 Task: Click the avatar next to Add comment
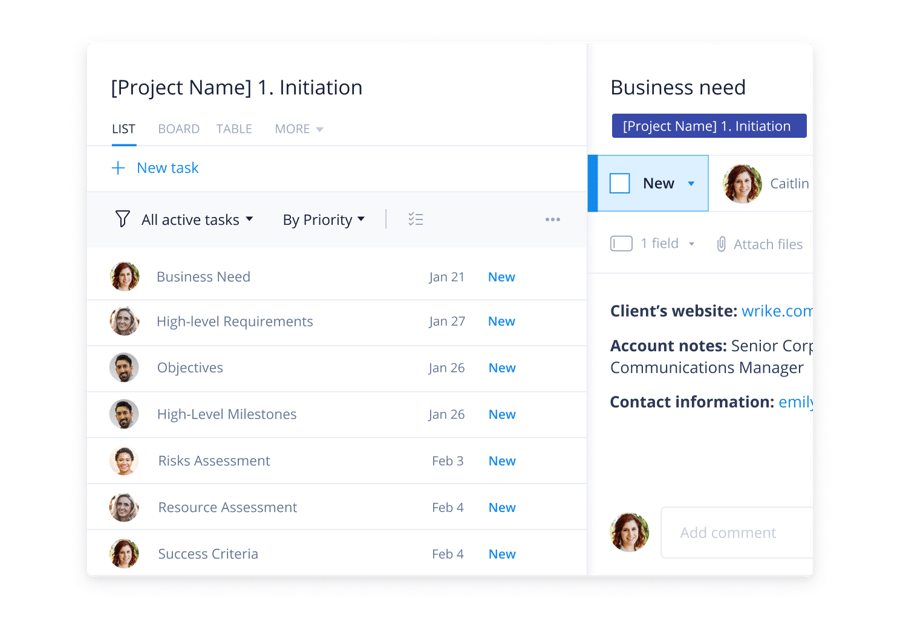[629, 532]
